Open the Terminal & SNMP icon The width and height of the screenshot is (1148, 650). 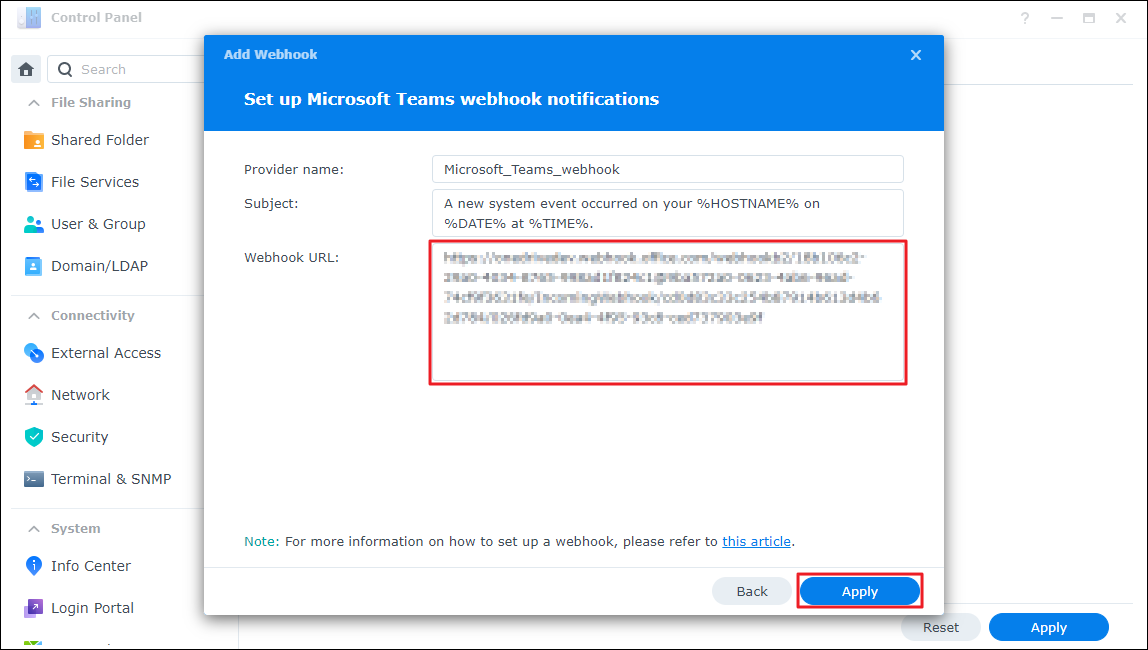point(34,479)
